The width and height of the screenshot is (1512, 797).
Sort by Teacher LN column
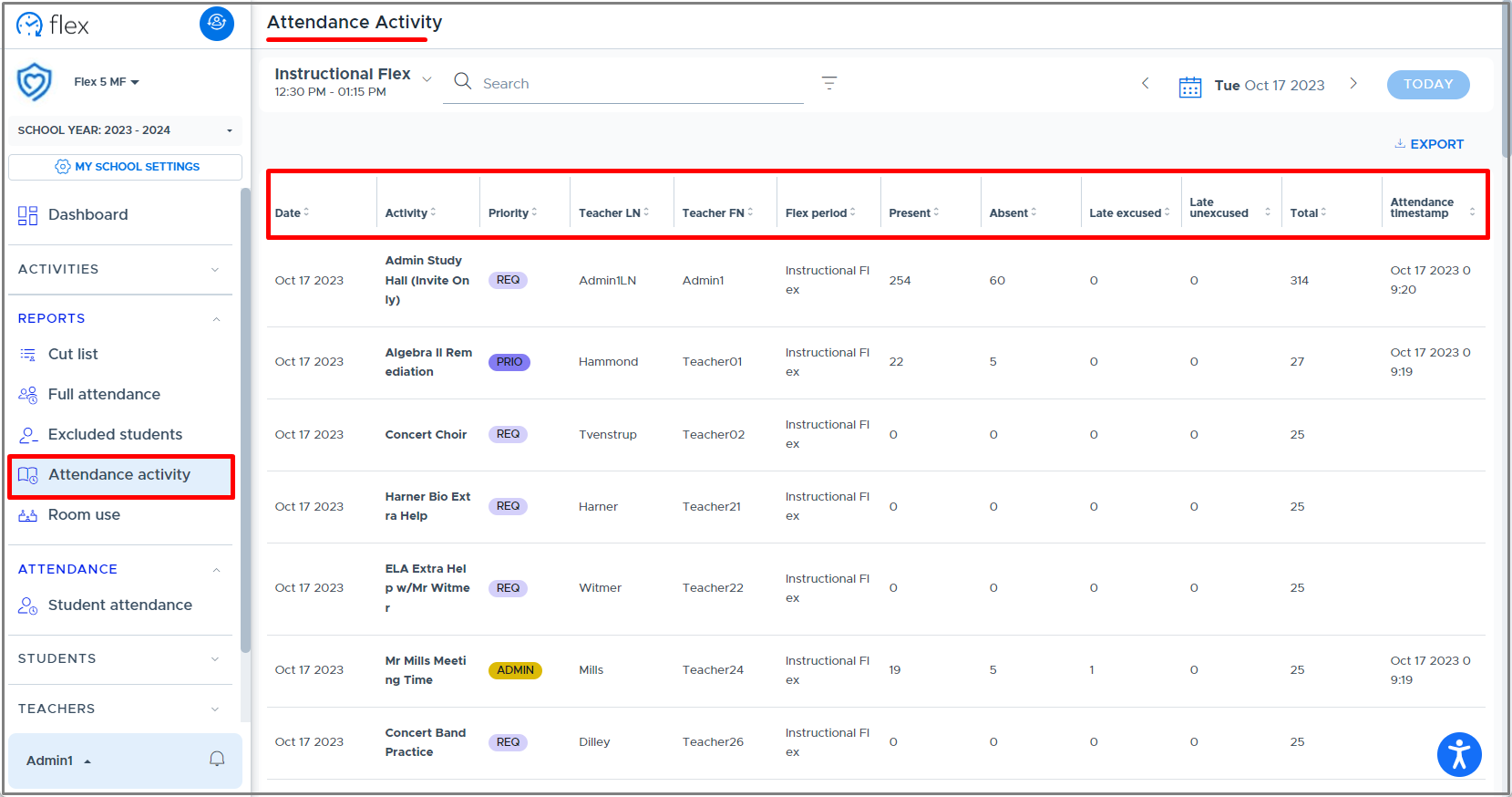pyautogui.click(x=646, y=212)
